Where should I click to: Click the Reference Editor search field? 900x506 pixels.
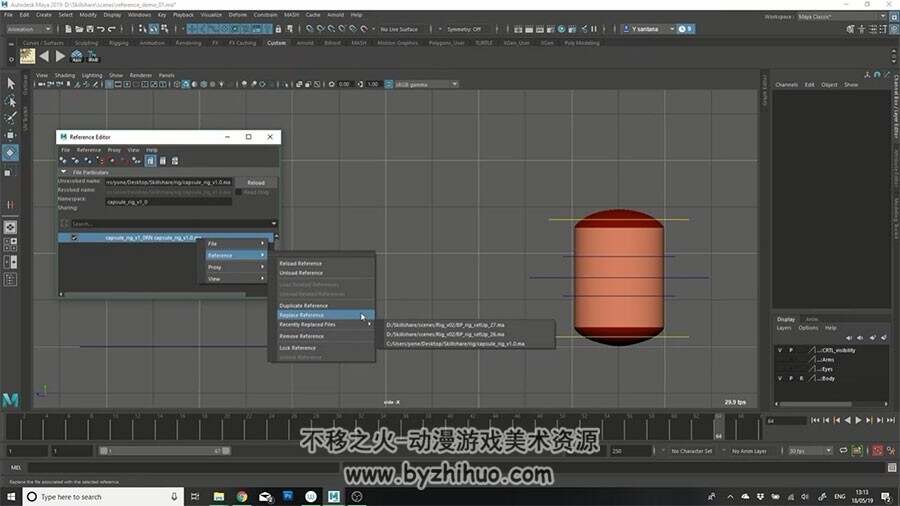click(169, 224)
